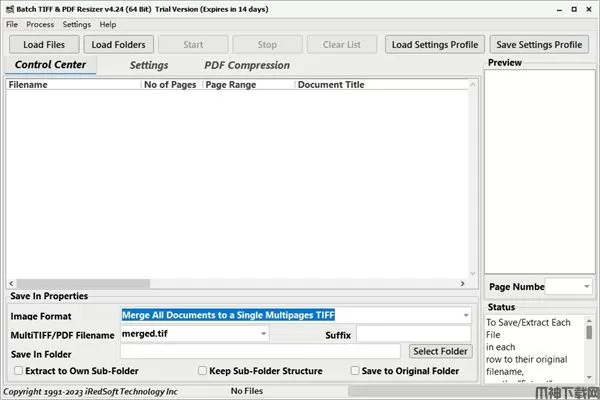This screenshot has height=400, width=600.
Task: Click the Preview pane area
Action: [540, 171]
